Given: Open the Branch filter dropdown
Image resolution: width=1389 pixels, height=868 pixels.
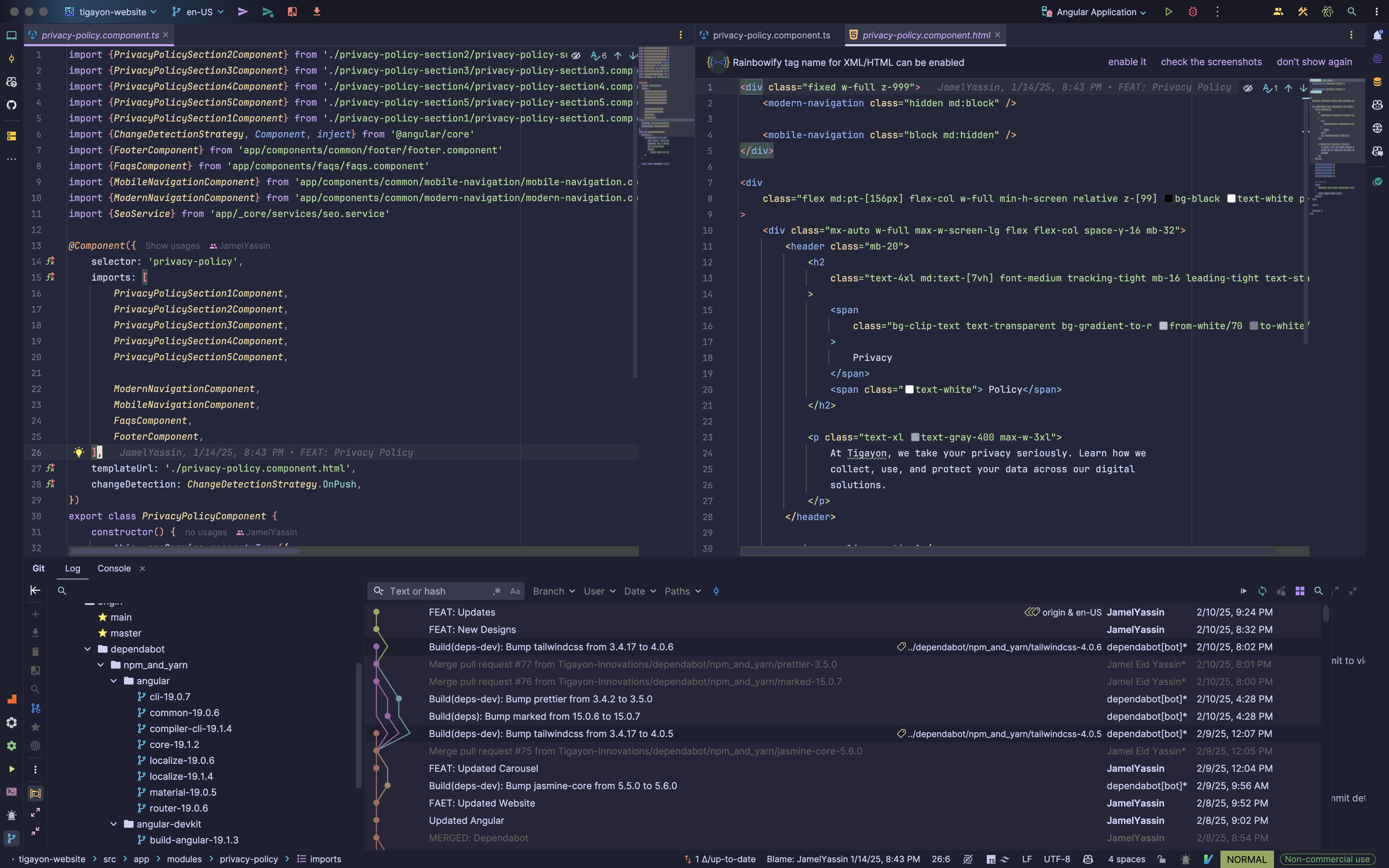Looking at the screenshot, I should tap(553, 591).
